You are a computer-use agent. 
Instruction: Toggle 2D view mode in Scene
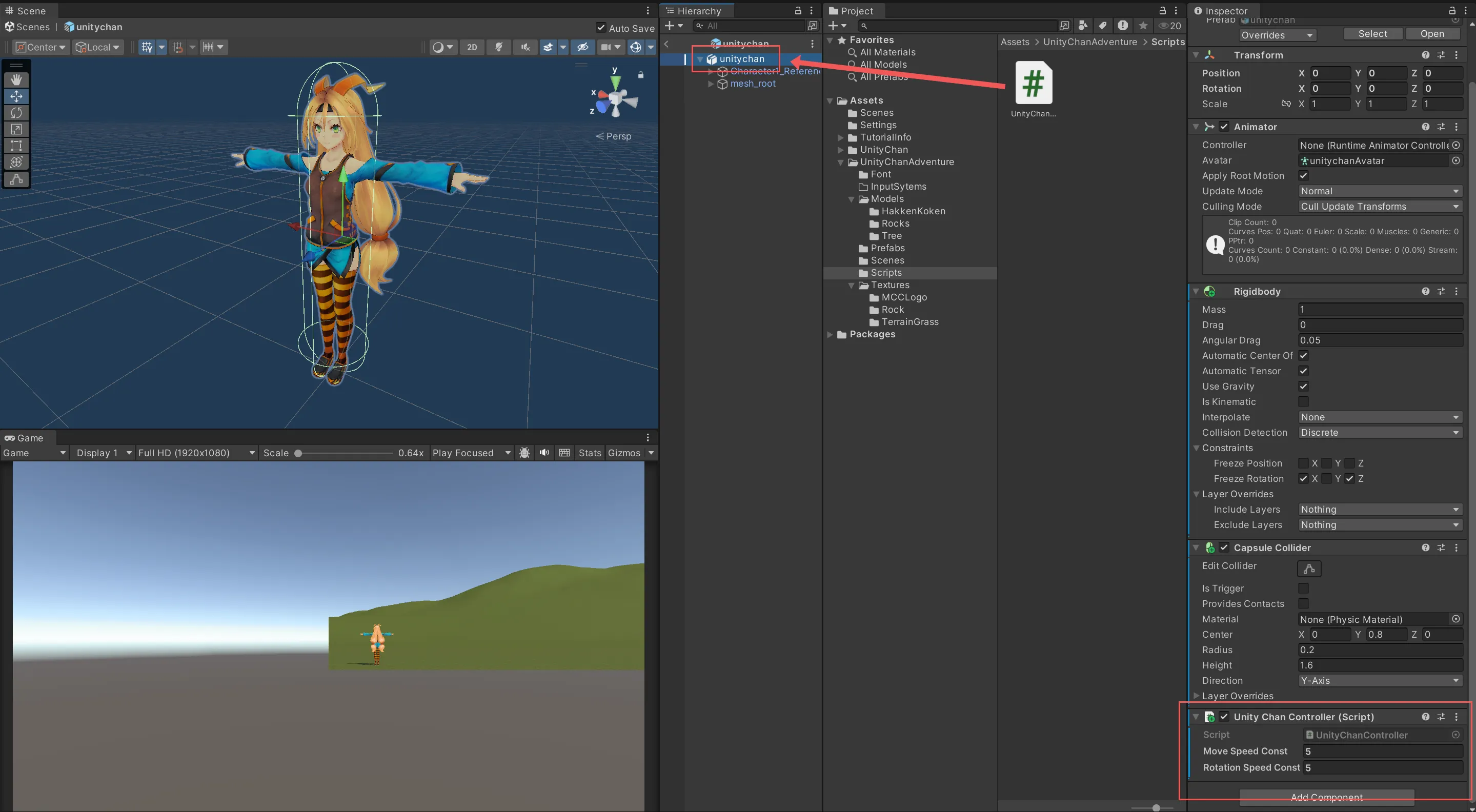tap(472, 47)
